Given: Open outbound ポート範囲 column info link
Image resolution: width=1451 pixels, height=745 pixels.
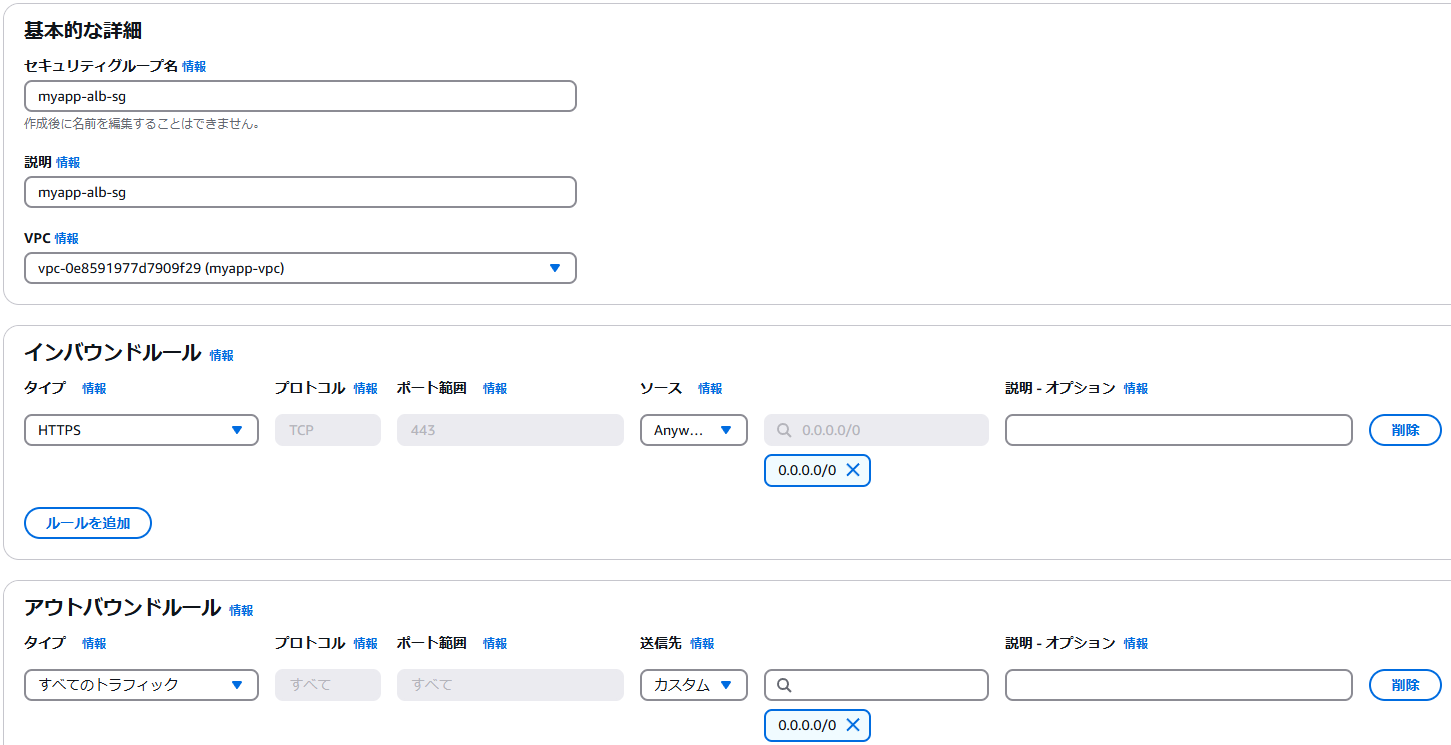Looking at the screenshot, I should click(x=495, y=644).
